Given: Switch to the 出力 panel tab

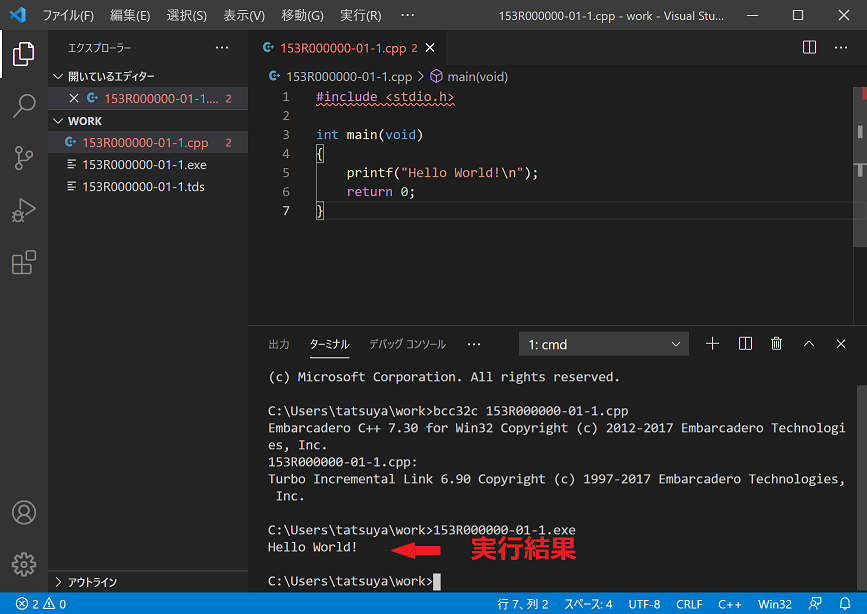Looking at the screenshot, I should coord(279,344).
